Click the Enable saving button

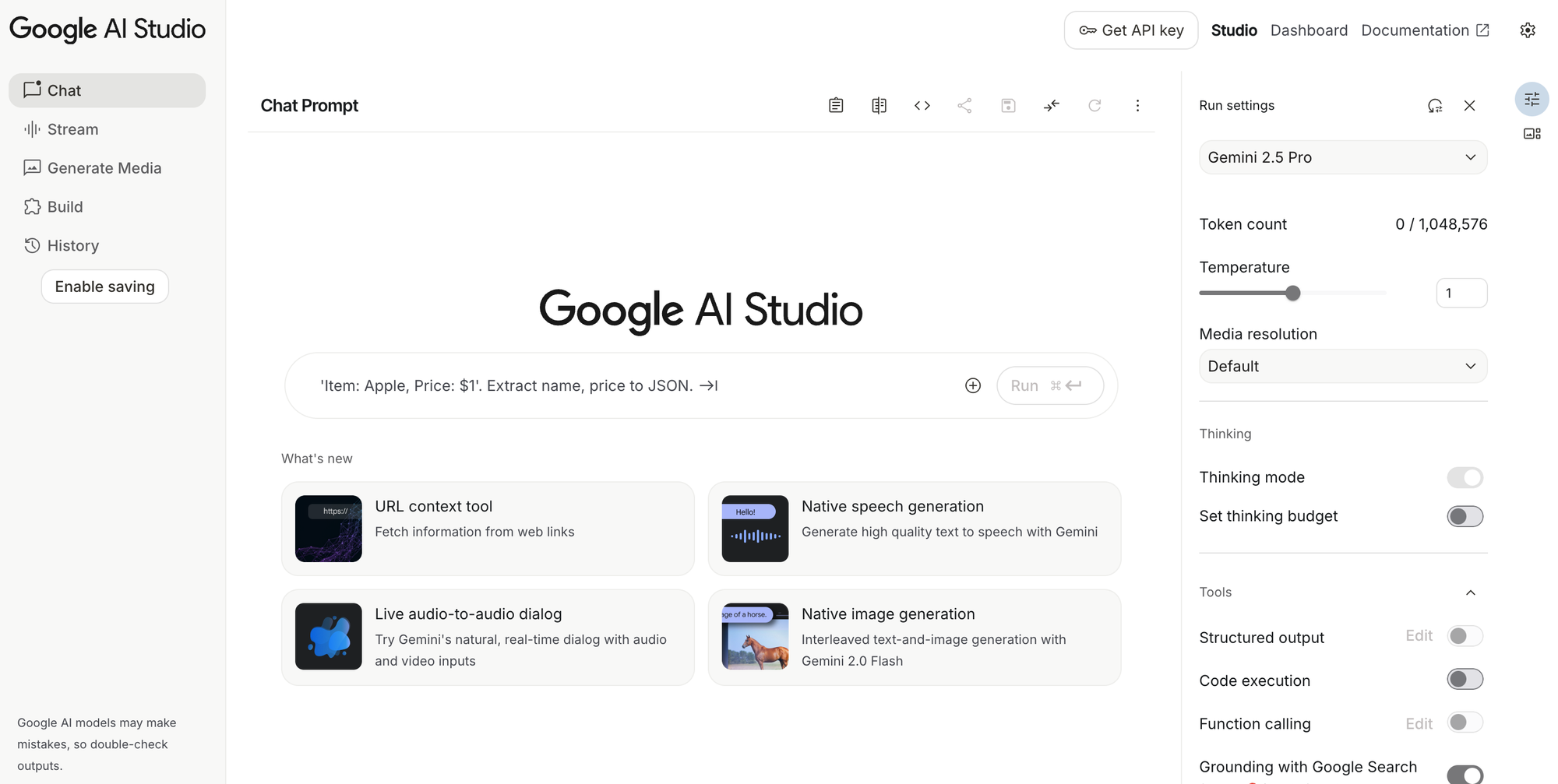click(x=105, y=287)
